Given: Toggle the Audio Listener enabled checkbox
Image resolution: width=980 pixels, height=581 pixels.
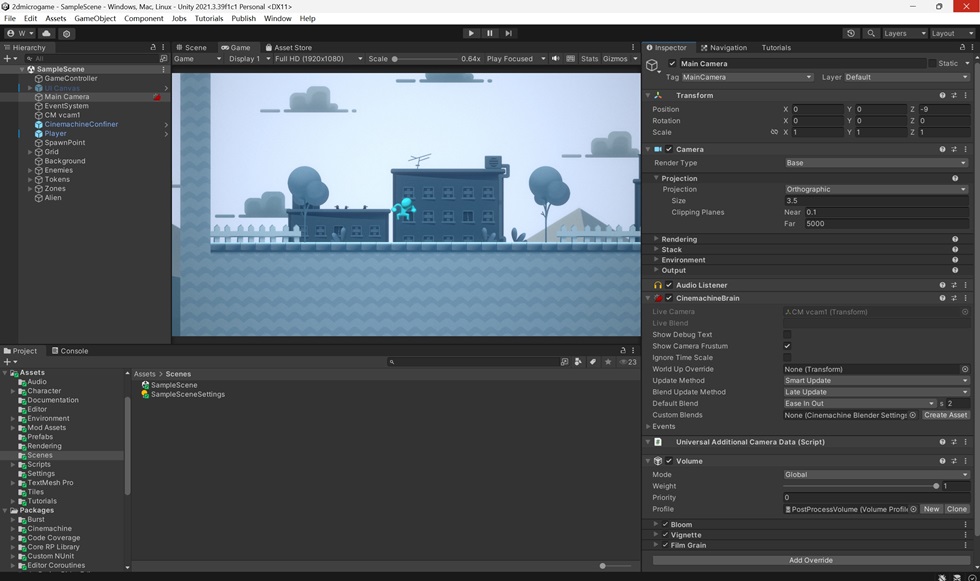Looking at the screenshot, I should tap(669, 285).
